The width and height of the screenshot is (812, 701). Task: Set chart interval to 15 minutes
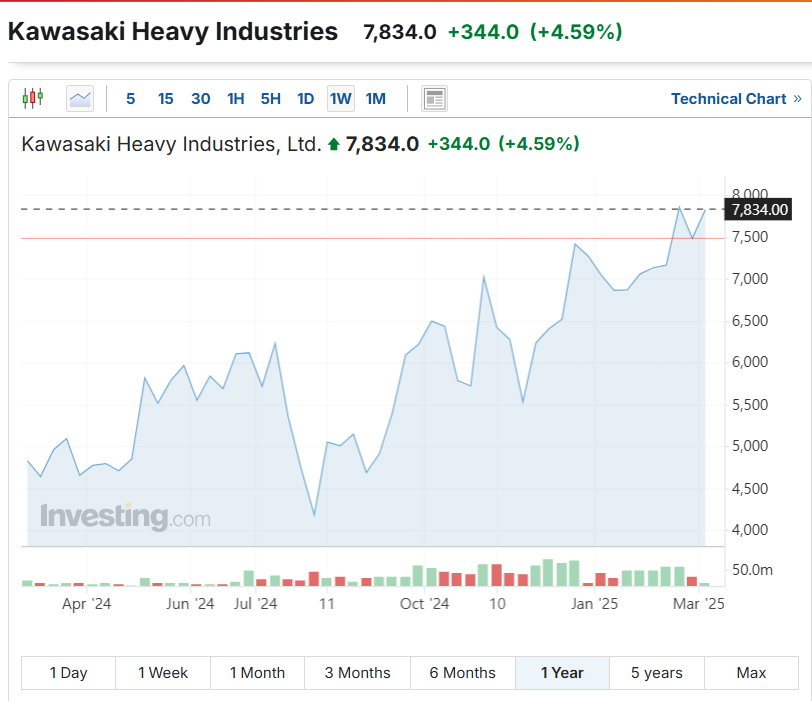tap(165, 98)
